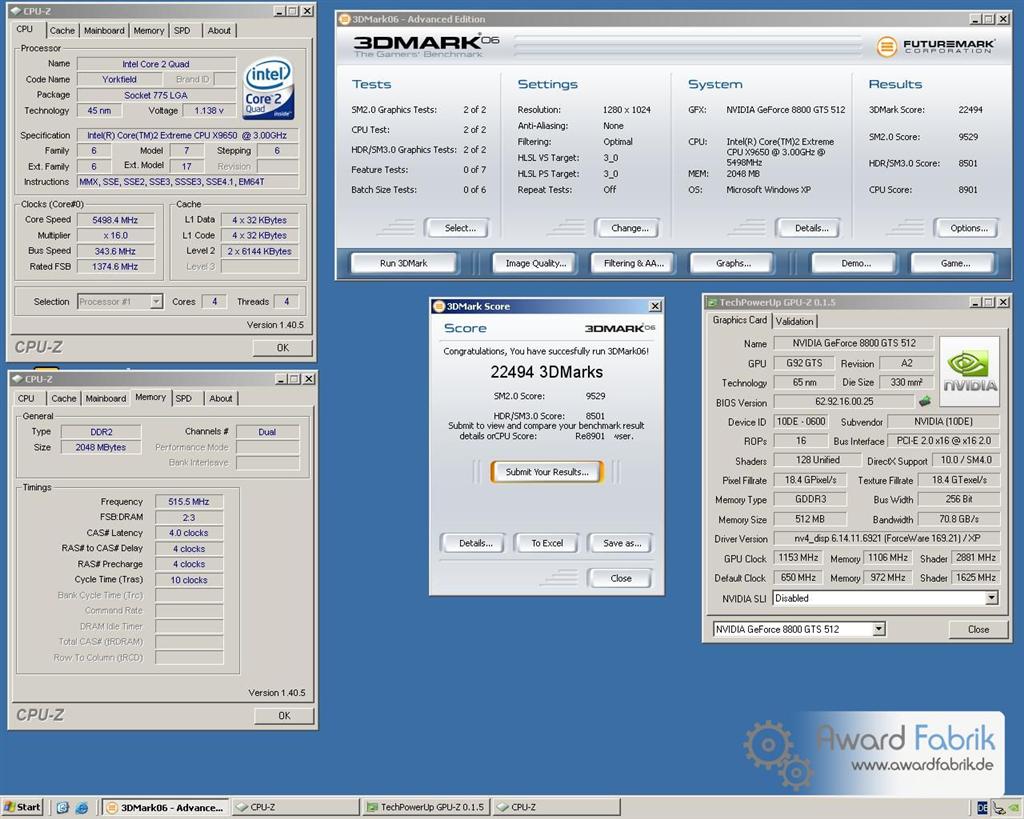Image resolution: width=1024 pixels, height=819 pixels.
Task: Expand the NVIDIA SLI Disabled dropdown
Action: tap(991, 598)
